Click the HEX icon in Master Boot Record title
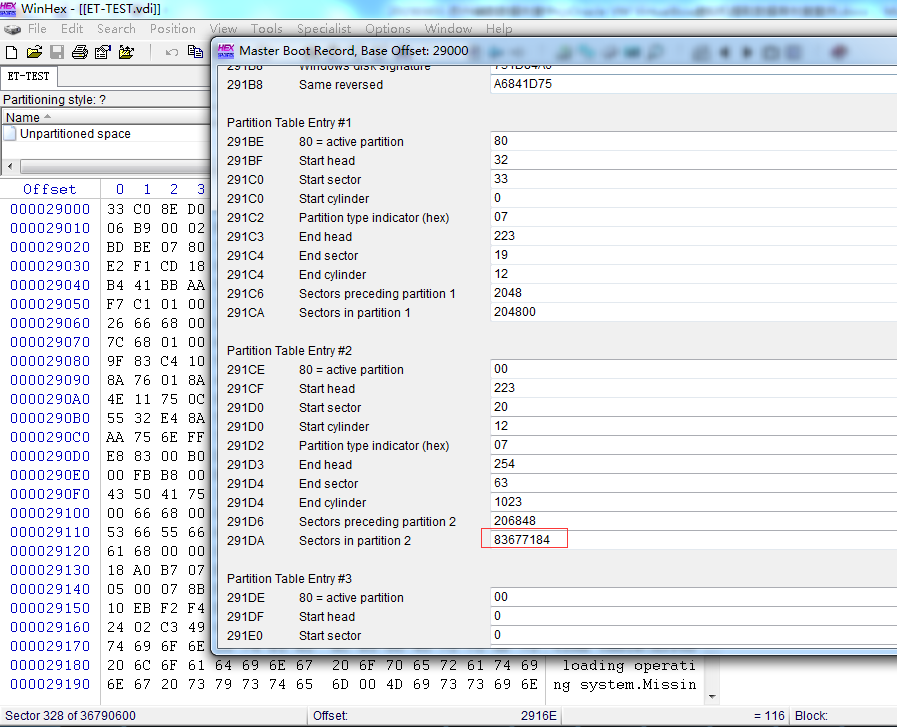Viewport: 897px width, 727px height. click(x=226, y=51)
